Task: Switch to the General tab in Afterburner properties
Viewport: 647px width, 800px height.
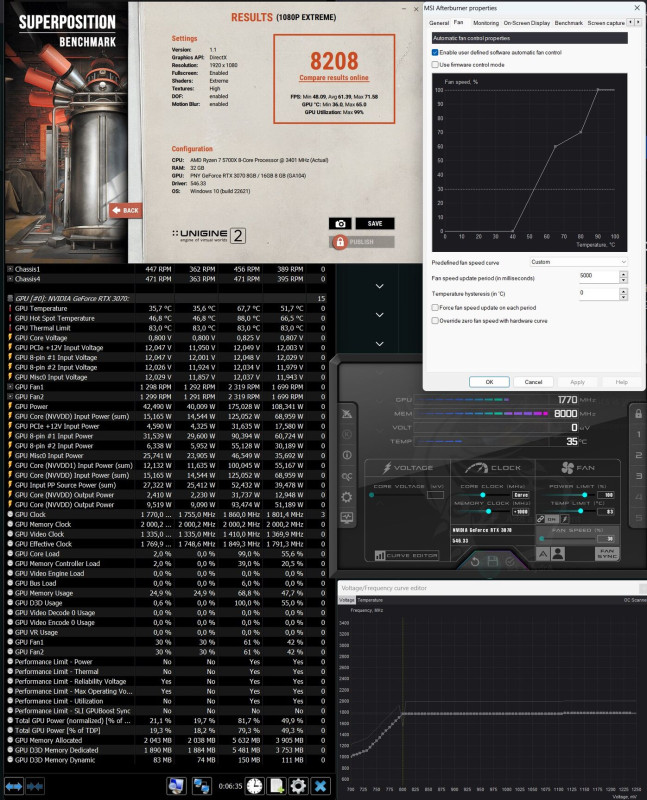Action: click(439, 23)
